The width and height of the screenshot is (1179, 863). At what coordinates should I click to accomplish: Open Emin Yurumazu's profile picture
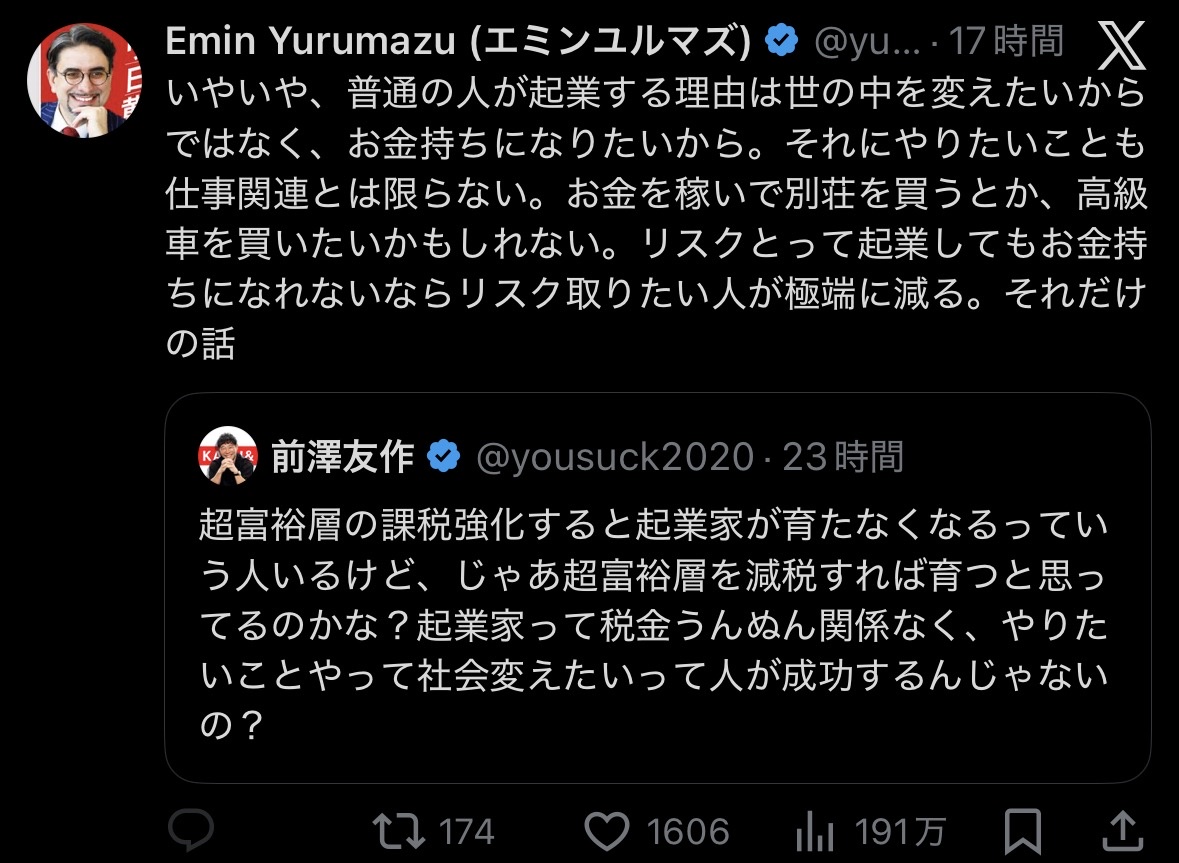tap(85, 81)
